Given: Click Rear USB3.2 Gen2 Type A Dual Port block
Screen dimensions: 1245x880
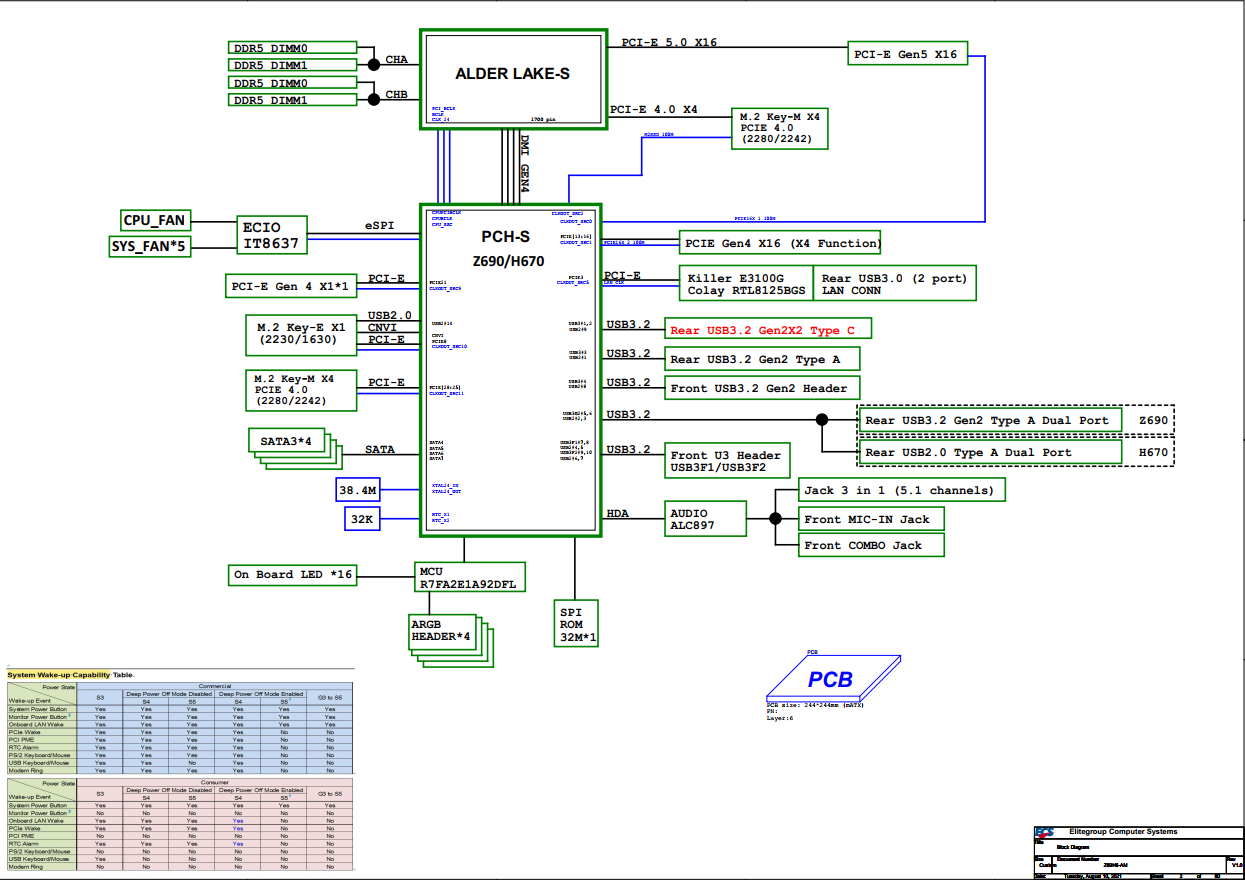Looking at the screenshot, I should 990,421.
